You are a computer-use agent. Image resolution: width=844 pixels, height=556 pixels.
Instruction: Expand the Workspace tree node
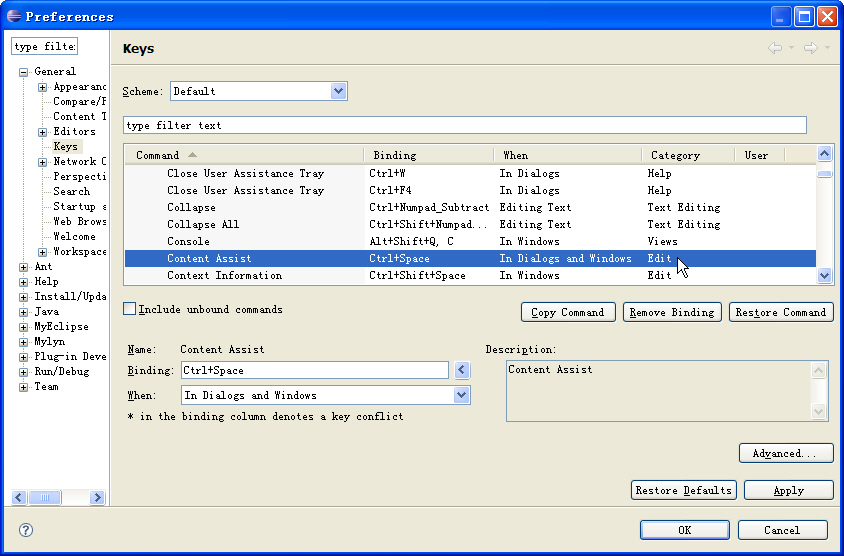pos(42,252)
